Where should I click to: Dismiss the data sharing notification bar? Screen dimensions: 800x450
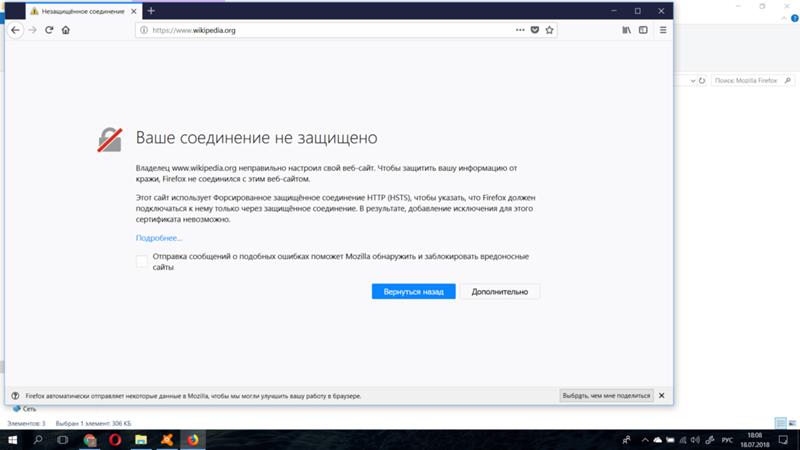662,395
